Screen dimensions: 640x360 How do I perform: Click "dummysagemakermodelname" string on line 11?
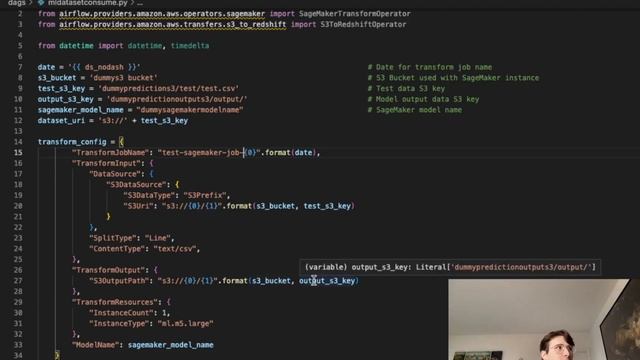190,110
